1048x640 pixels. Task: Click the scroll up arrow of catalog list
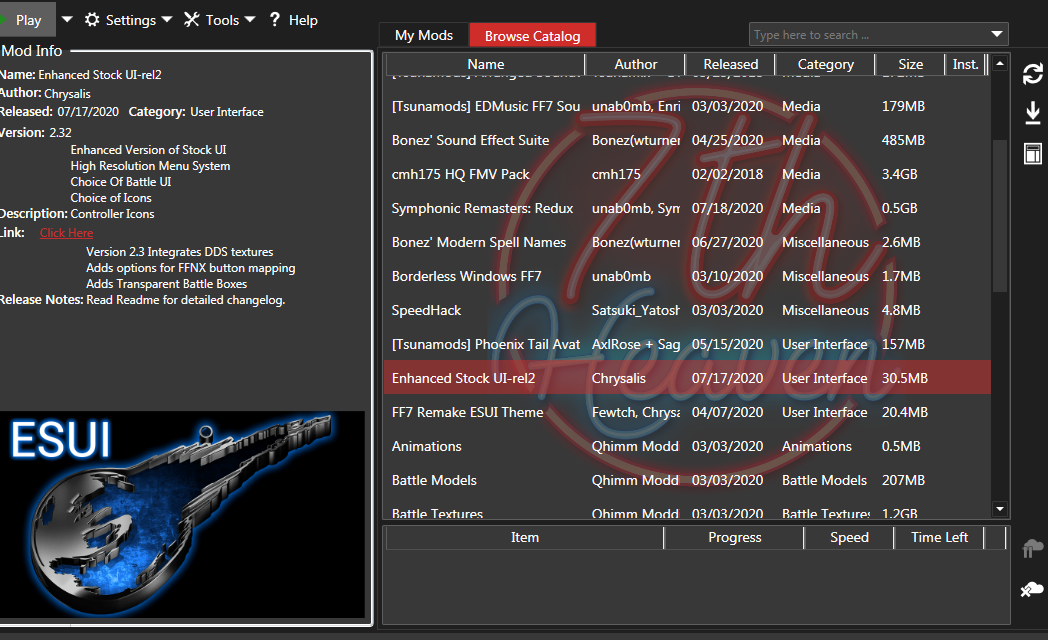pyautogui.click(x=1000, y=63)
